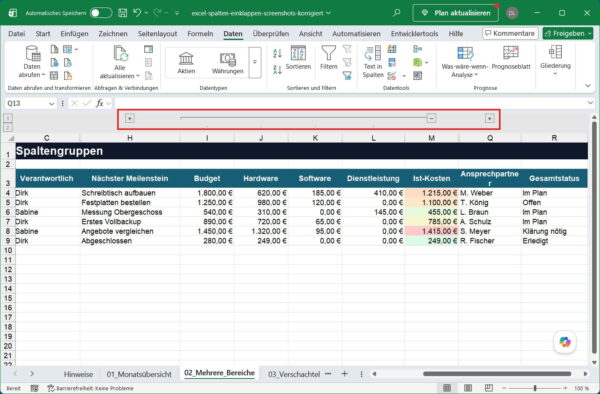This screenshot has height=394, width=600.
Task: Open the Daten abrufen dropdown arrow
Action: 43,75
